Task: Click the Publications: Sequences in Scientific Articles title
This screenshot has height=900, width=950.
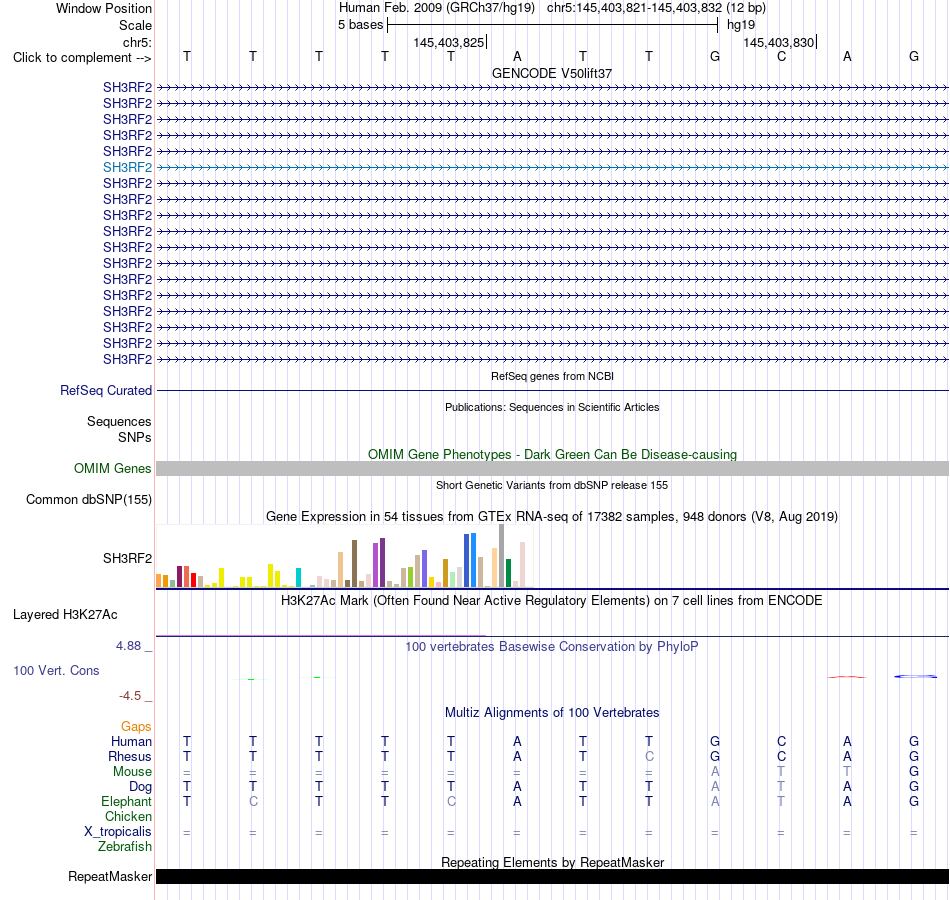Action: pos(552,407)
